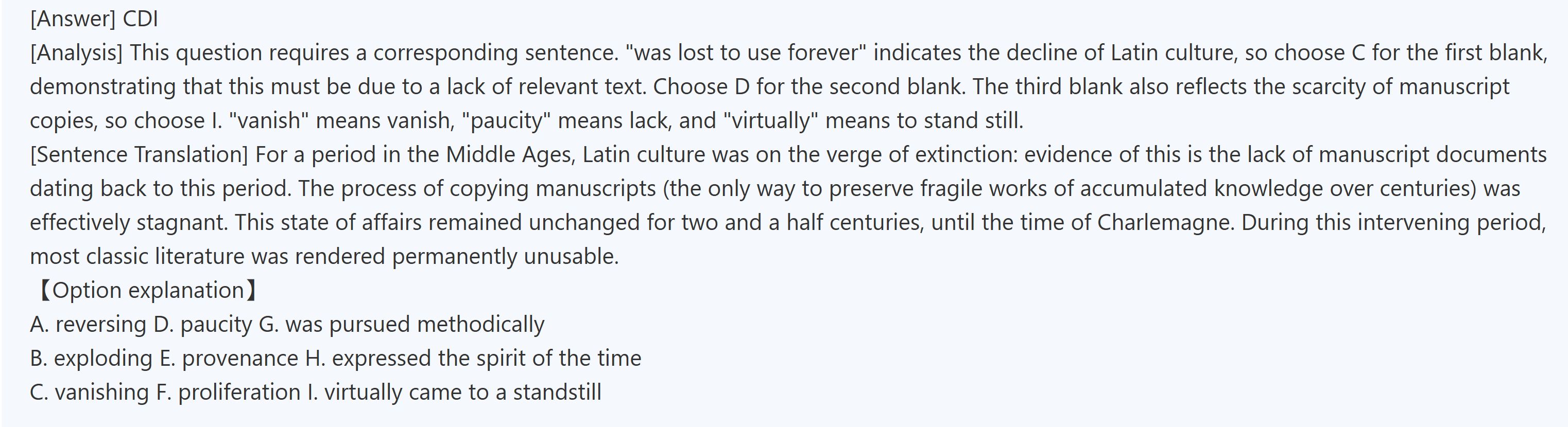Select option "I. virtually came to a standstill"
Screen dimensions: 1568x427
pos(454,393)
